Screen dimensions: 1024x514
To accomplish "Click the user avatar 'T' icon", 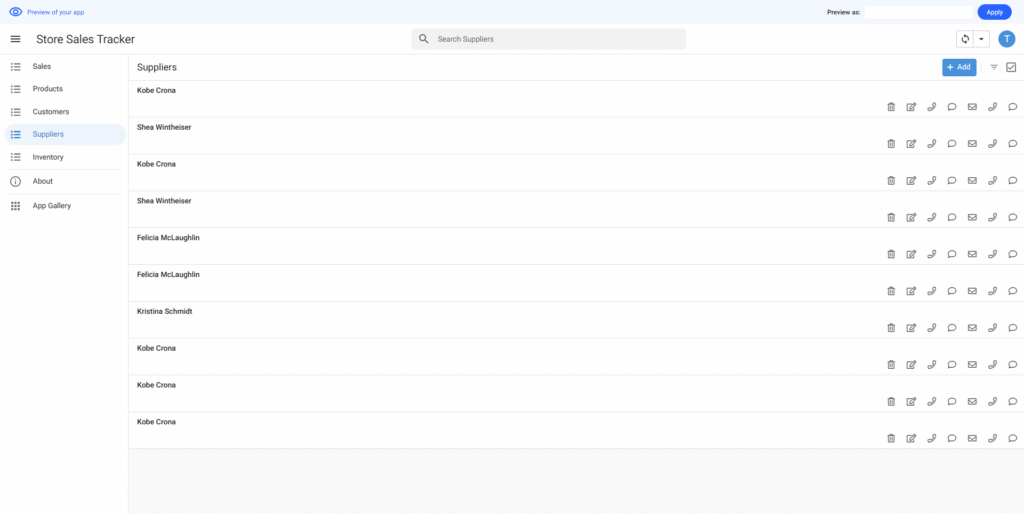I will pyautogui.click(x=1006, y=39).
